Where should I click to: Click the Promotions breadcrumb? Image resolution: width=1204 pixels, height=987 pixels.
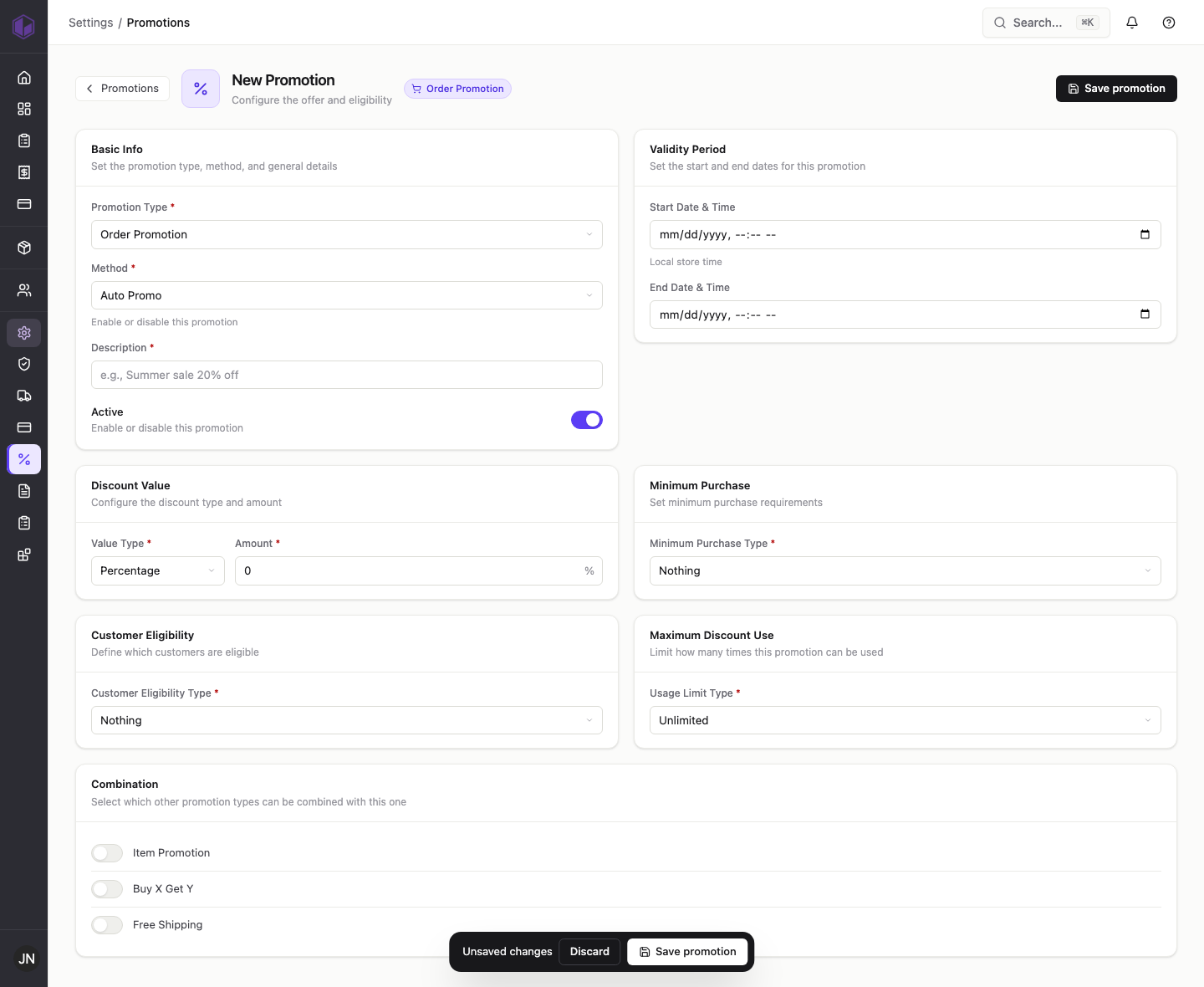(x=158, y=23)
